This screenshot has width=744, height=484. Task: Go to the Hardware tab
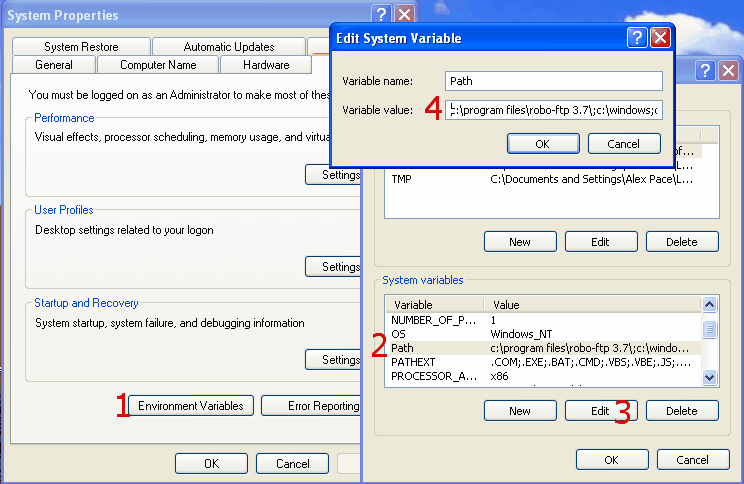pyautogui.click(x=266, y=65)
